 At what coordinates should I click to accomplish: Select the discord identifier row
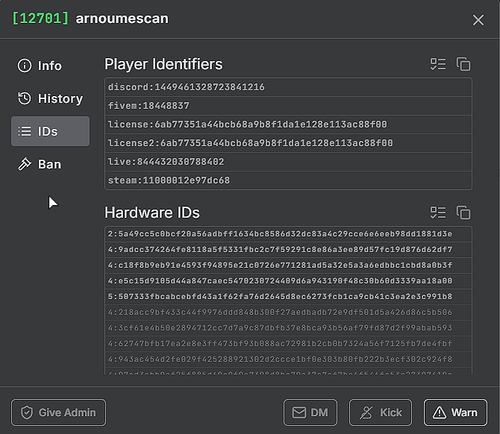point(288,87)
